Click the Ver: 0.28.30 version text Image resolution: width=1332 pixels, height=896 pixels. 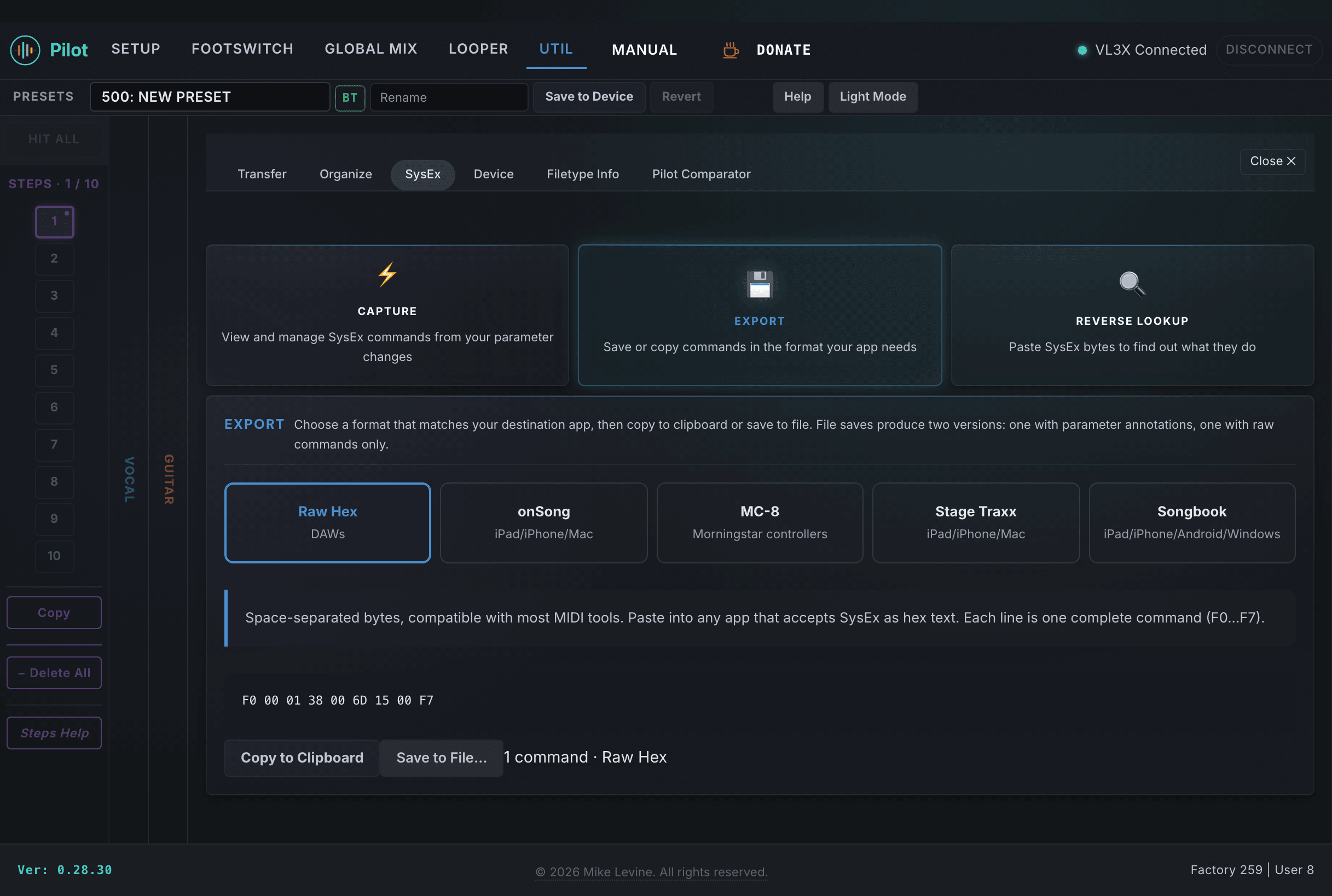click(65, 870)
